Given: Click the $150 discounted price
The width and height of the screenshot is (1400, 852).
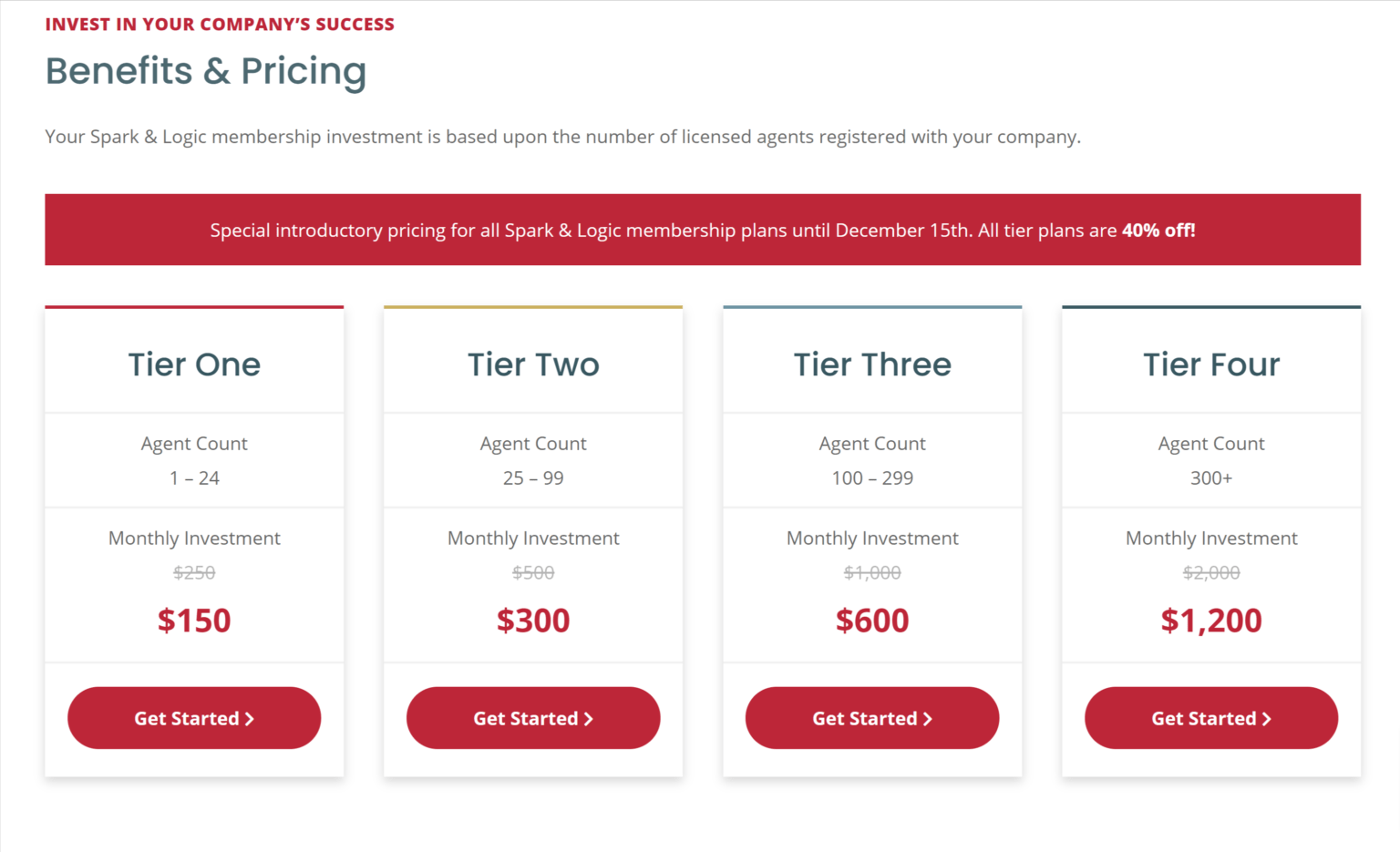Looking at the screenshot, I should pos(194,620).
